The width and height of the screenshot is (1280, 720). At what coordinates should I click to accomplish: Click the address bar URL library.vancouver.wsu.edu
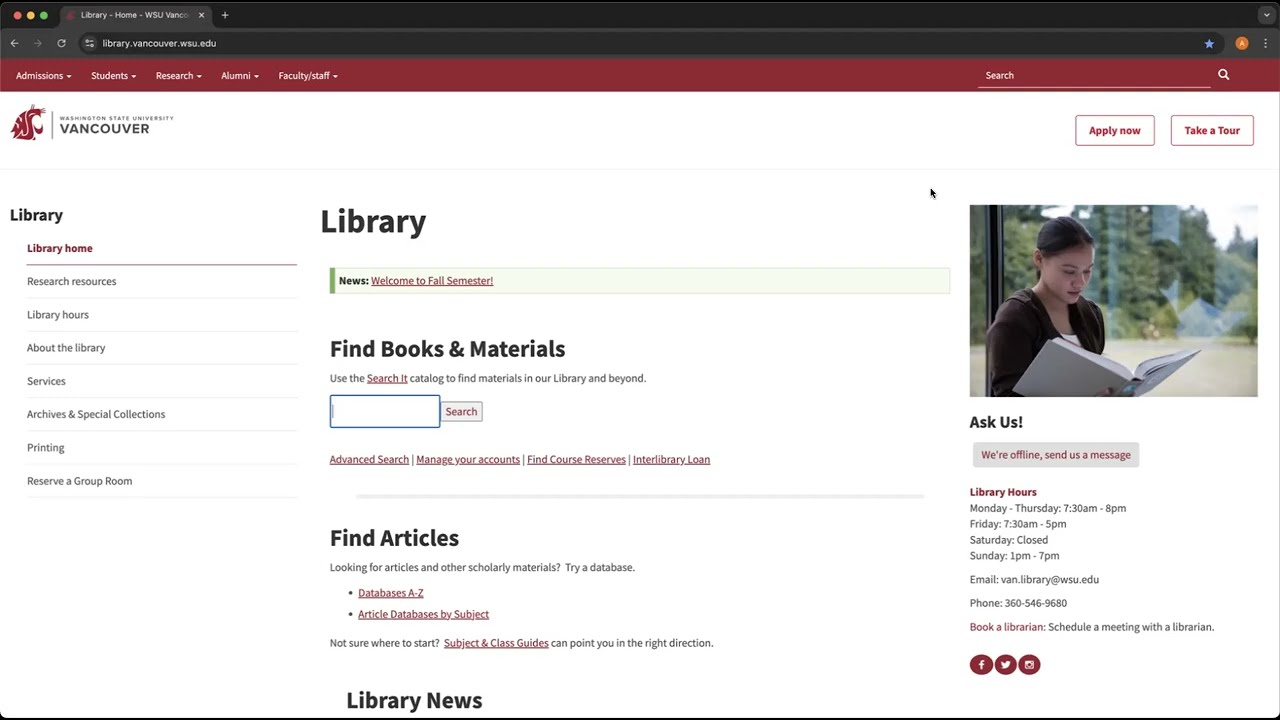(159, 43)
